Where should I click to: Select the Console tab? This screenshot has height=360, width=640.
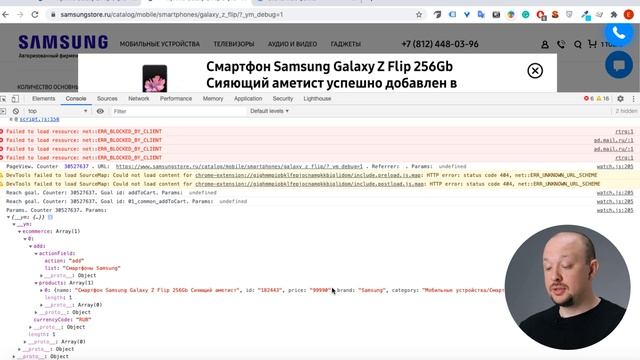pyautogui.click(x=76, y=99)
